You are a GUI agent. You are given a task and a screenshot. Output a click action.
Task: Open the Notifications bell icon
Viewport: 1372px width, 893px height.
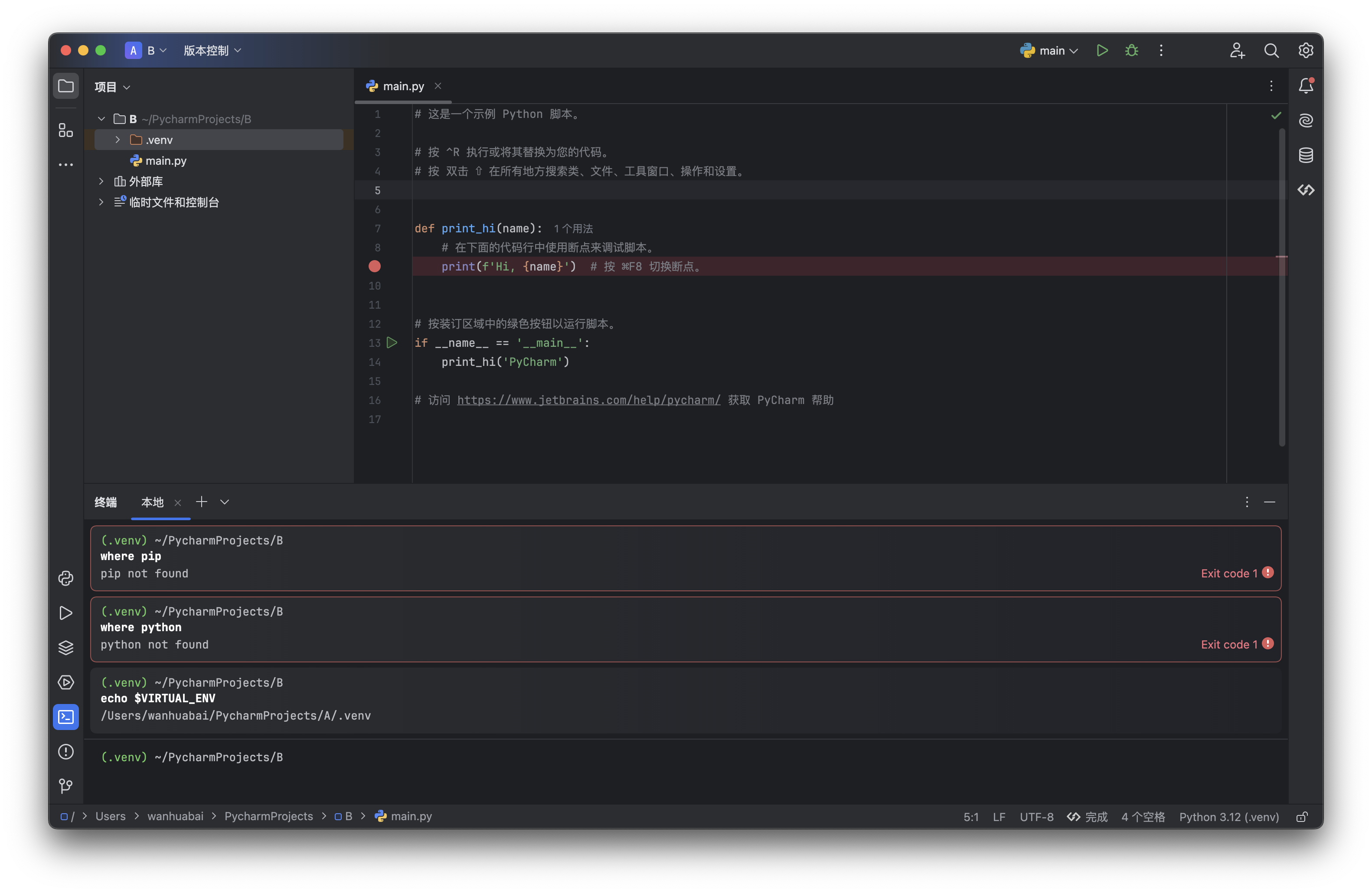click(1306, 86)
